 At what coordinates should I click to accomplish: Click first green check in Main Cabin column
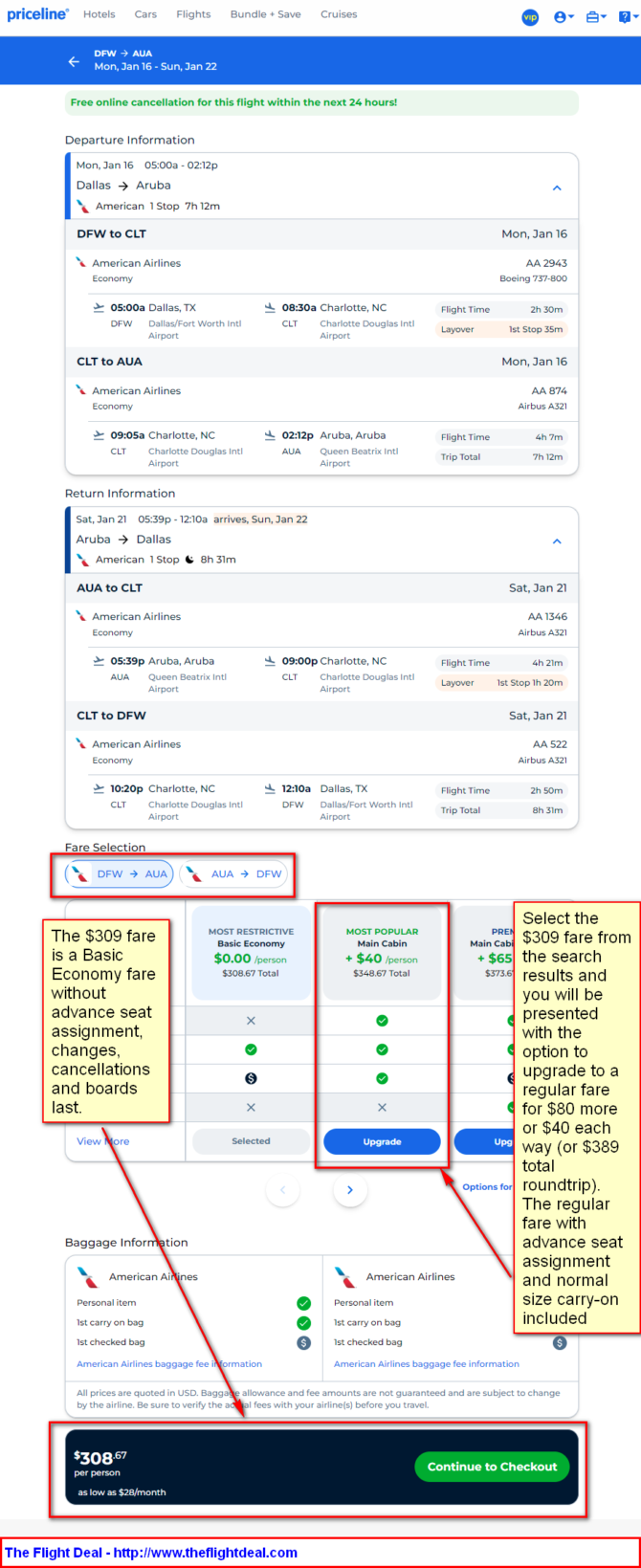tap(382, 1021)
